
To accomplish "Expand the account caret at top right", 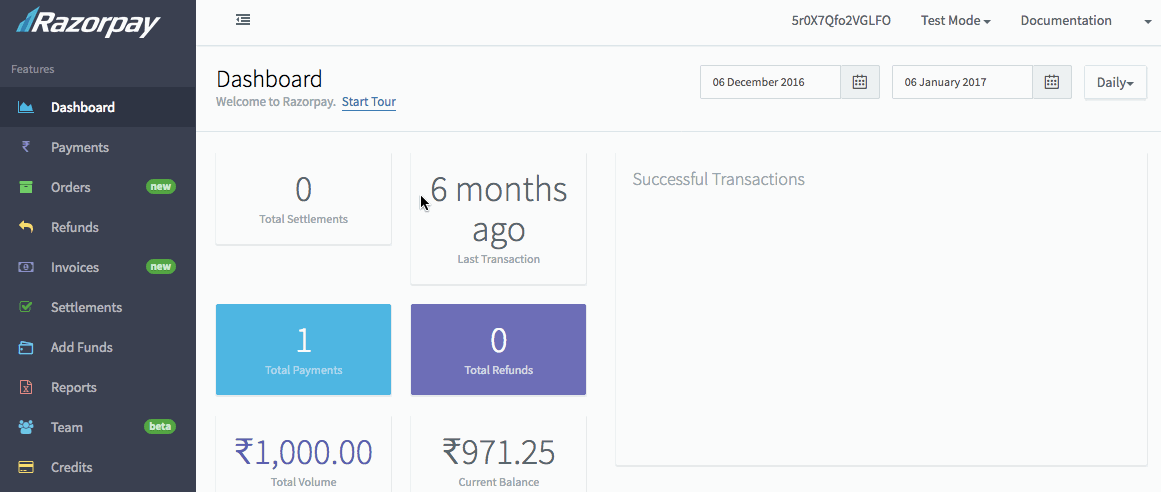I will point(1148,22).
